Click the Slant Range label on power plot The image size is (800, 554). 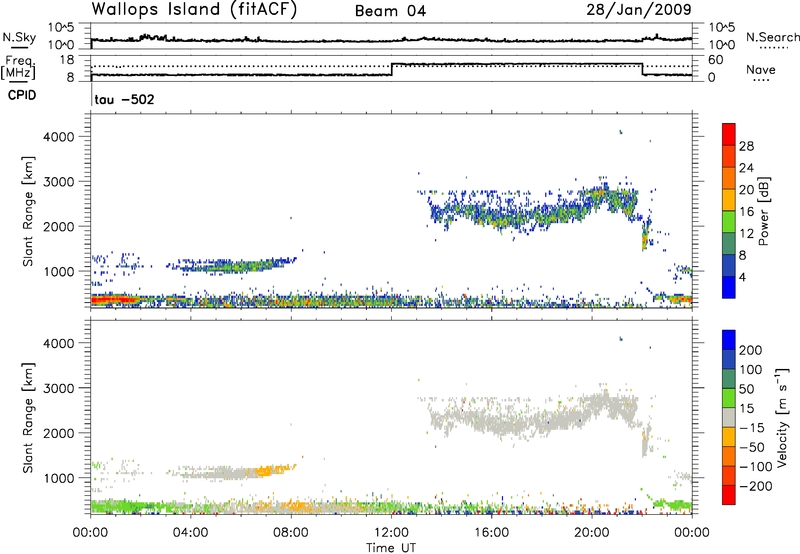pos(28,211)
